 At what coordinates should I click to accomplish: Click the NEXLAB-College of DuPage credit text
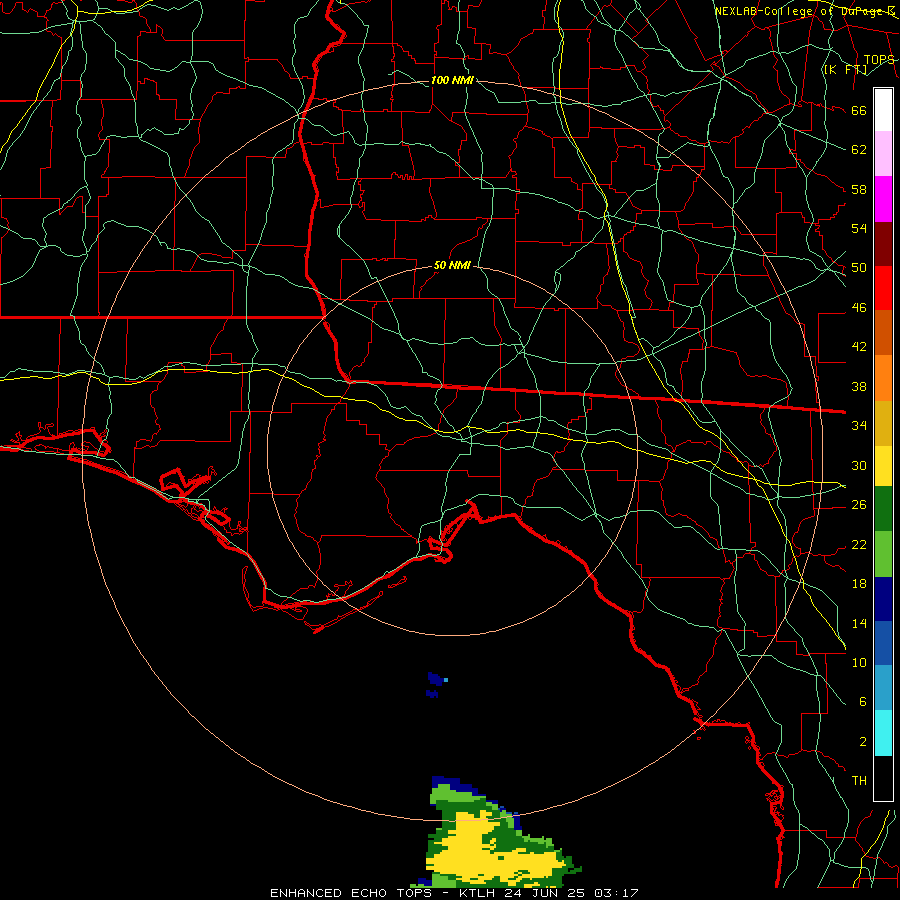(x=804, y=11)
